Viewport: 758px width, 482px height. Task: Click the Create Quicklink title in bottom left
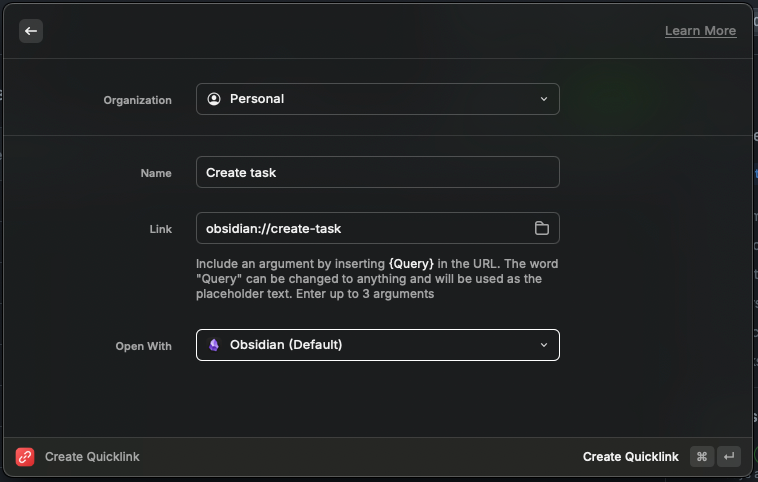(92, 457)
